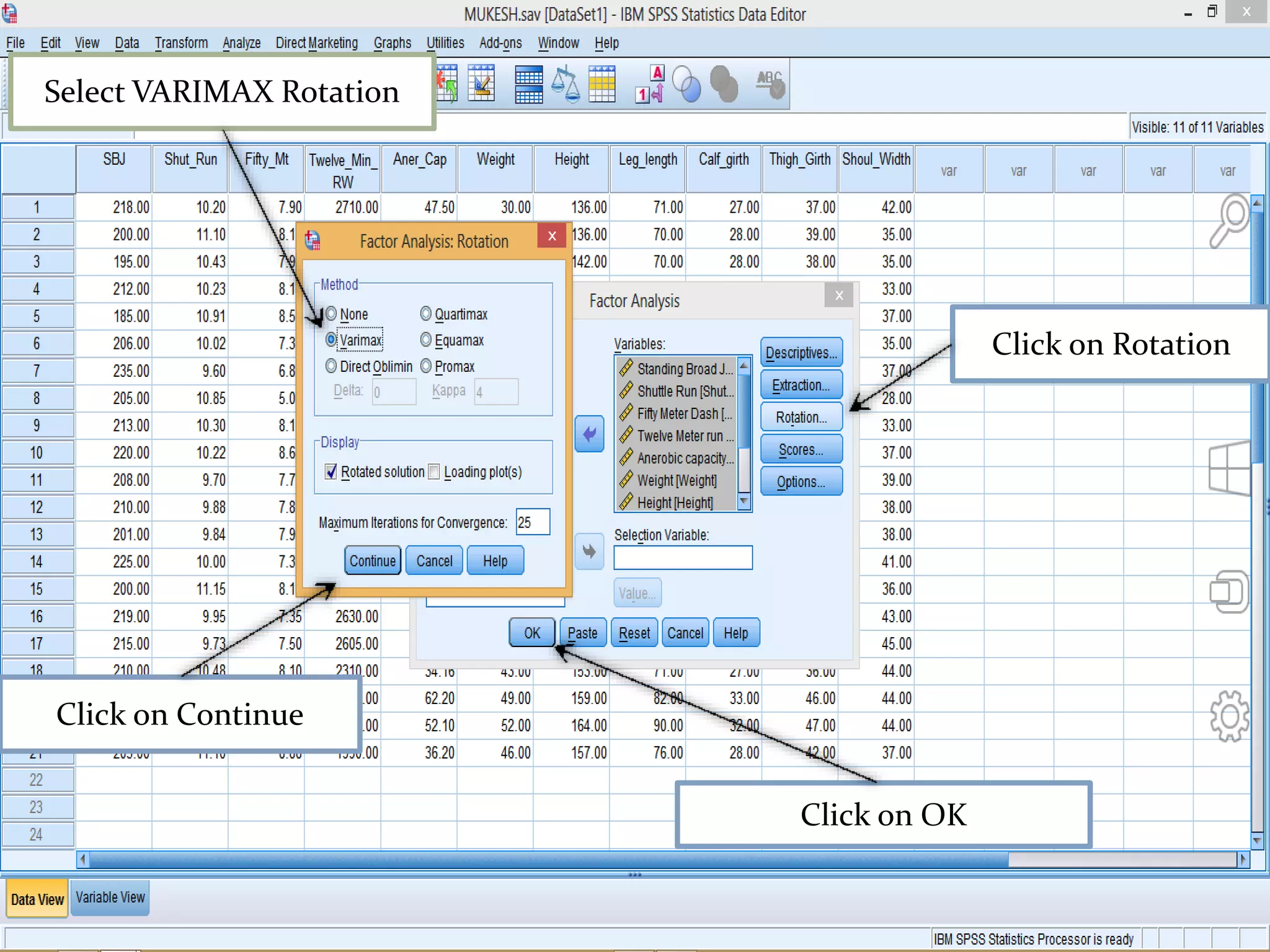
Task: Select Height [Height] variable in list
Action: [677, 503]
